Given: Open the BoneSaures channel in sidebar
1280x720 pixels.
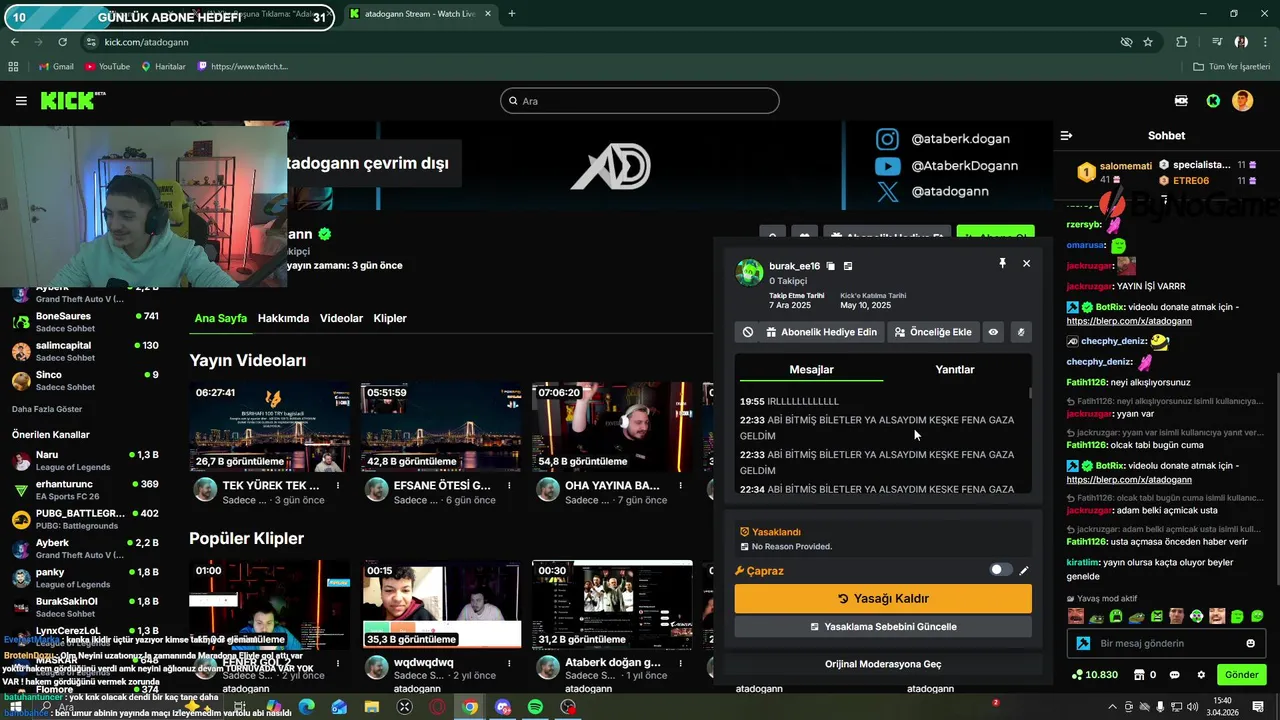Looking at the screenshot, I should (85, 322).
